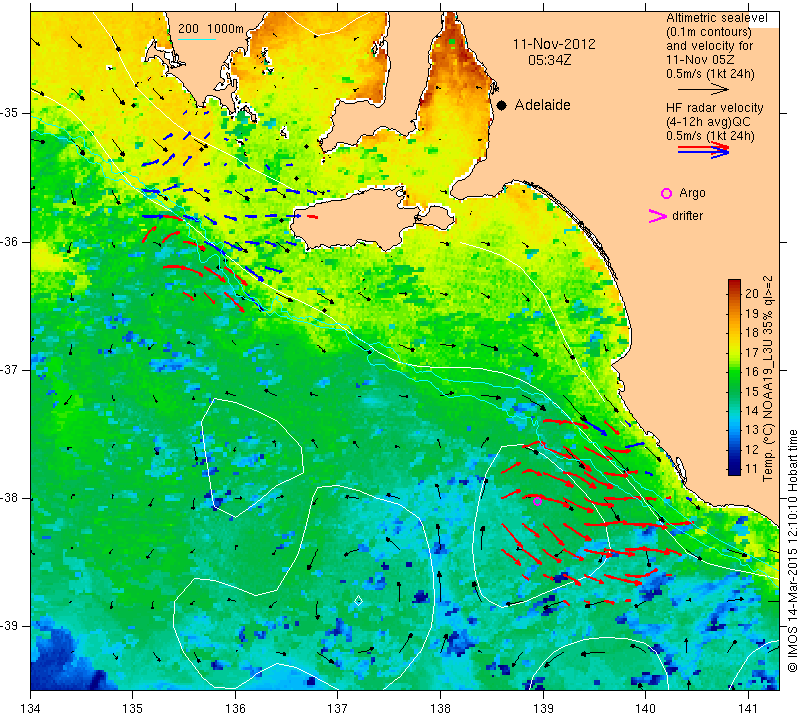Image resolution: width=800 pixels, height=720 pixels.
Task: Click the colorbar title Temp NOAA19_L3U
Action: click(x=768, y=378)
